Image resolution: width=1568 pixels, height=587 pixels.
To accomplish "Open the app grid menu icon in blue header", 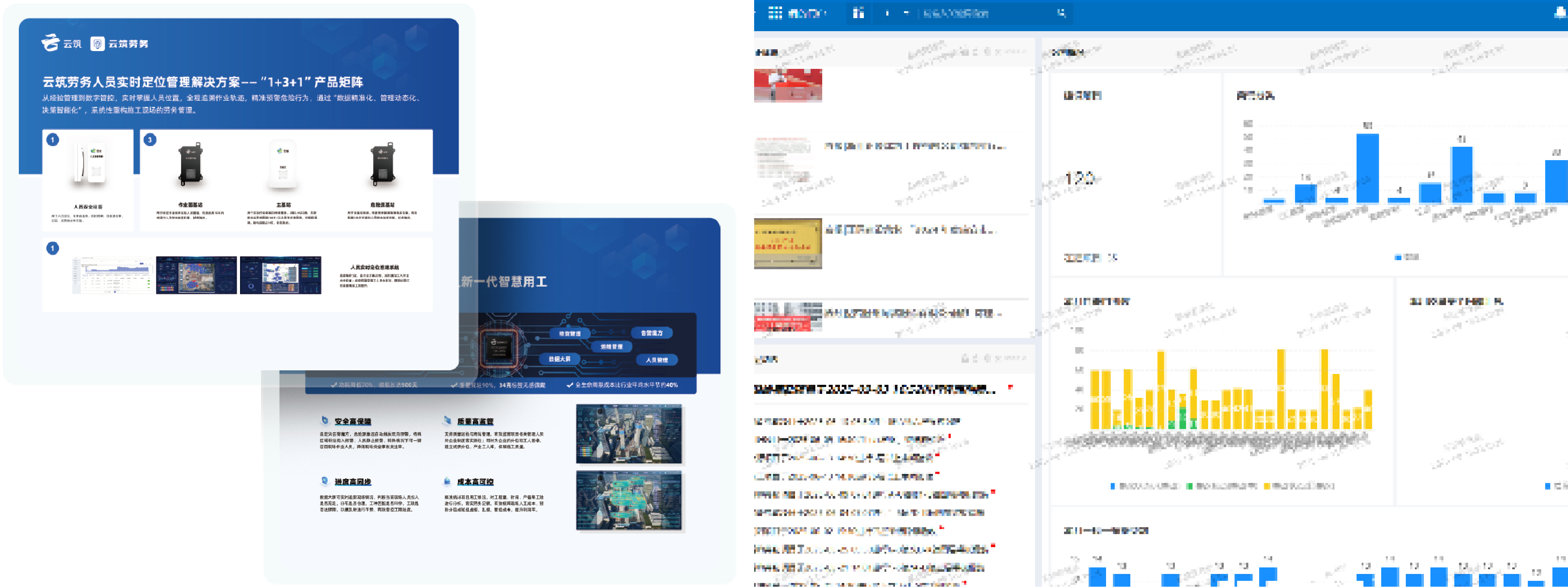I will click(x=775, y=13).
